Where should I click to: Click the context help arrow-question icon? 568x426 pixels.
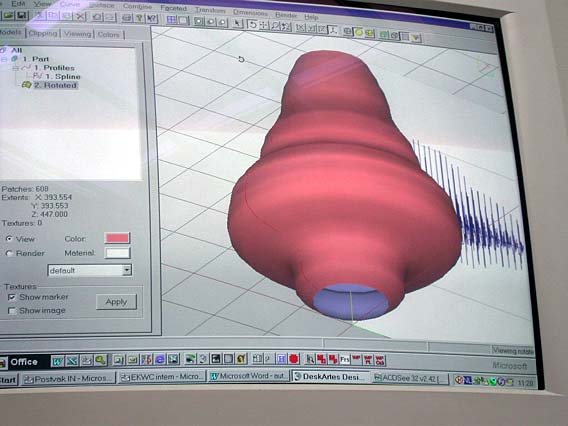[152, 18]
